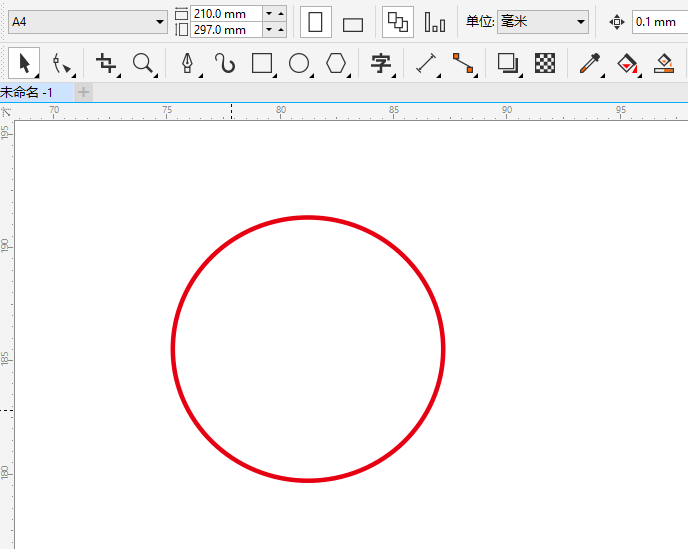This screenshot has height=549, width=688.
Task: Click the nudge distance field 0.1 mm
Action: (660, 22)
